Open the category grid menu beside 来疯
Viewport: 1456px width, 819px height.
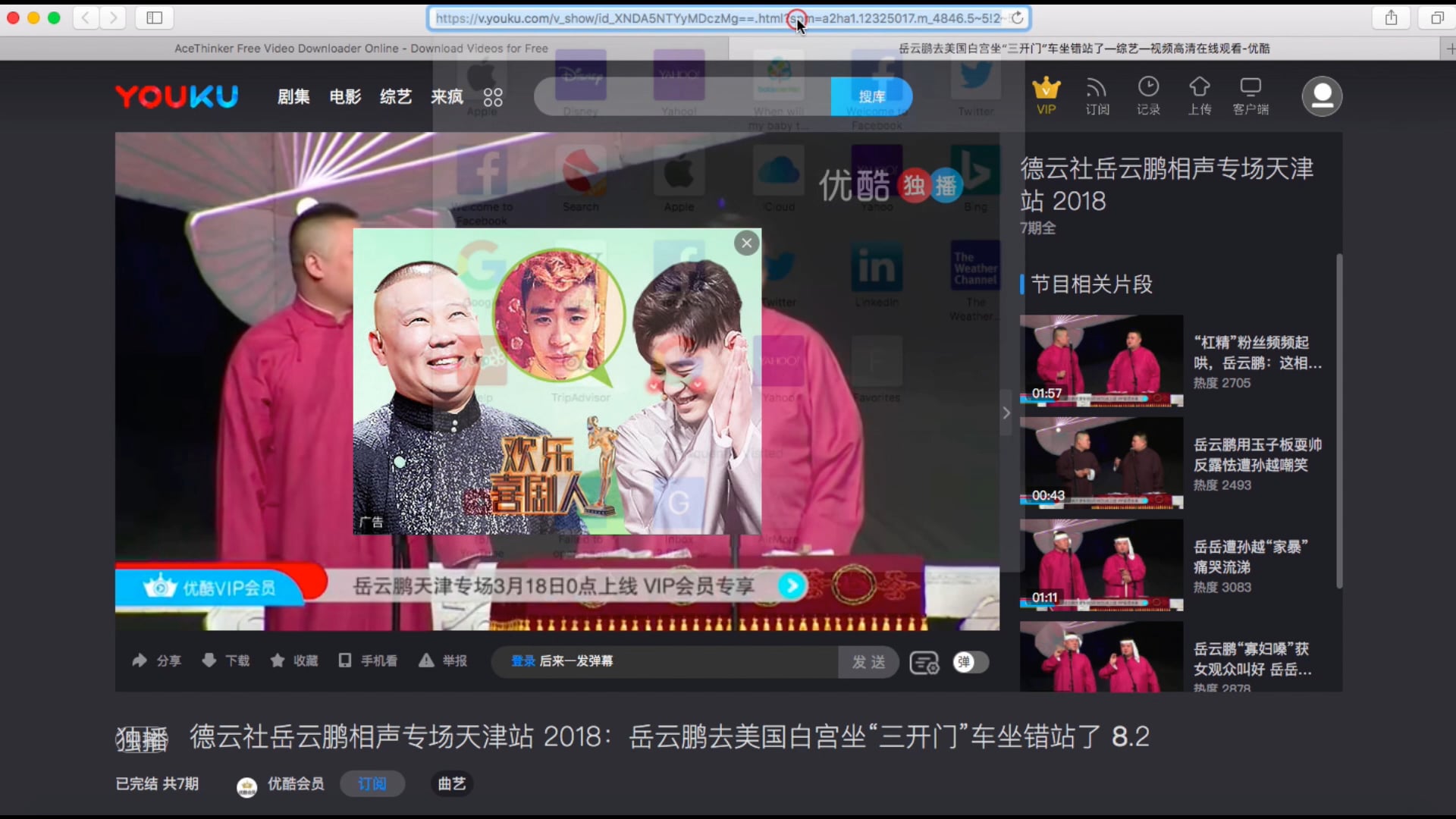(x=492, y=96)
